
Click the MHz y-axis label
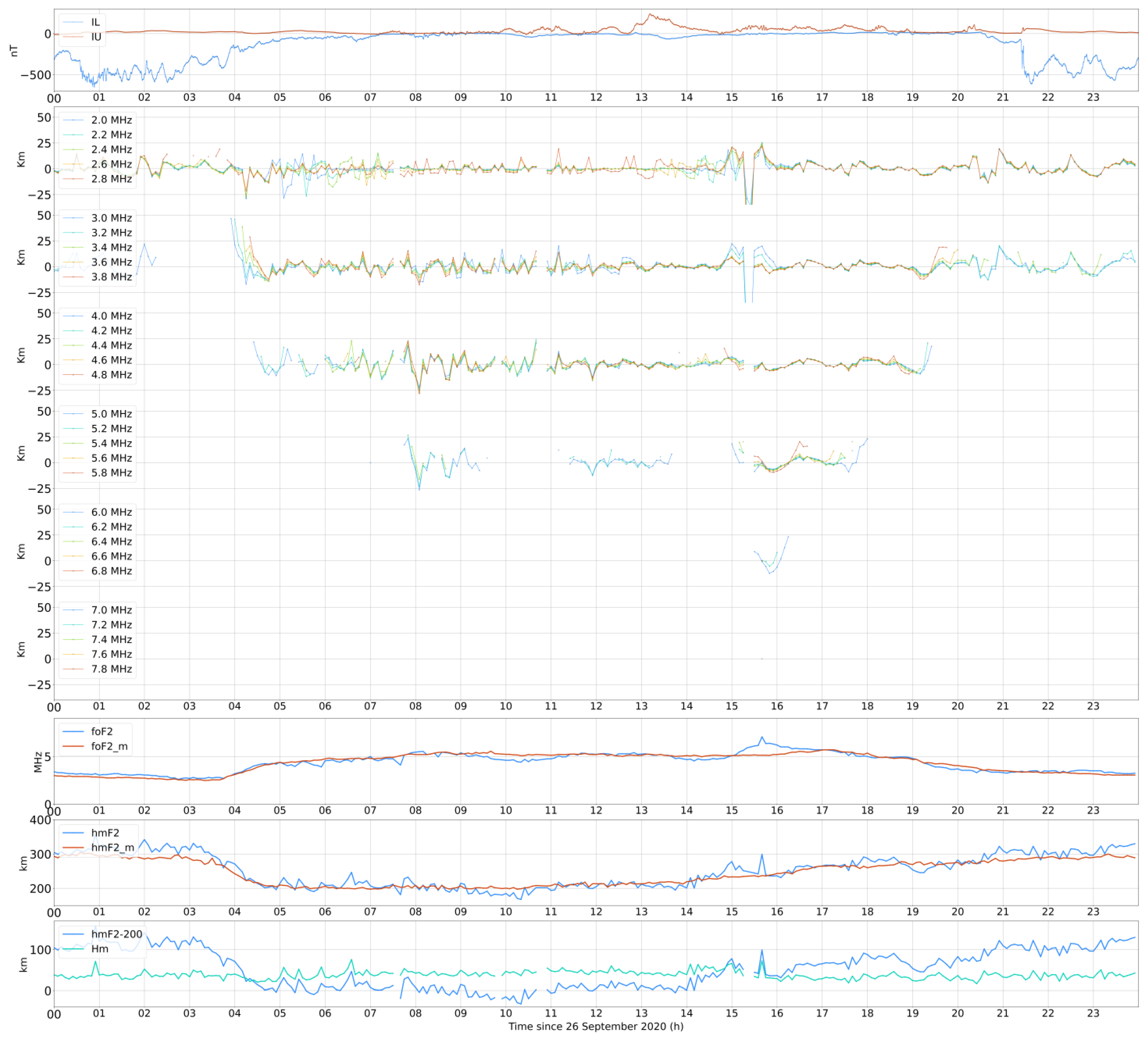point(38,762)
